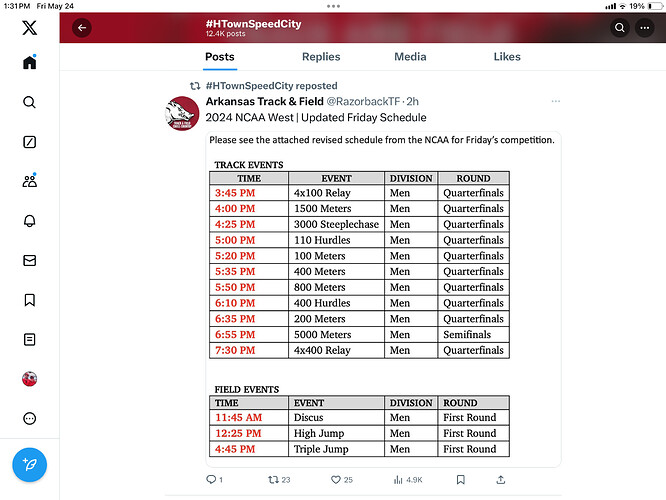Open Communities in the sidebar
The image size is (666, 500).
click(29, 181)
